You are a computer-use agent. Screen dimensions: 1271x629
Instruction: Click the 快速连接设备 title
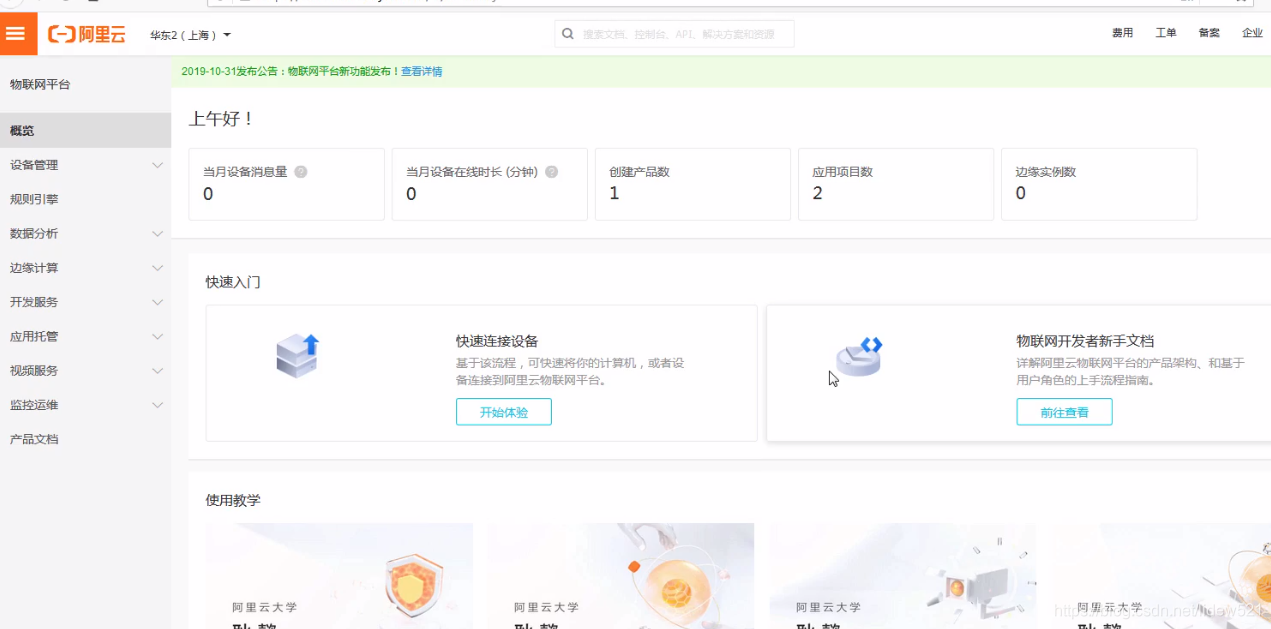click(497, 341)
